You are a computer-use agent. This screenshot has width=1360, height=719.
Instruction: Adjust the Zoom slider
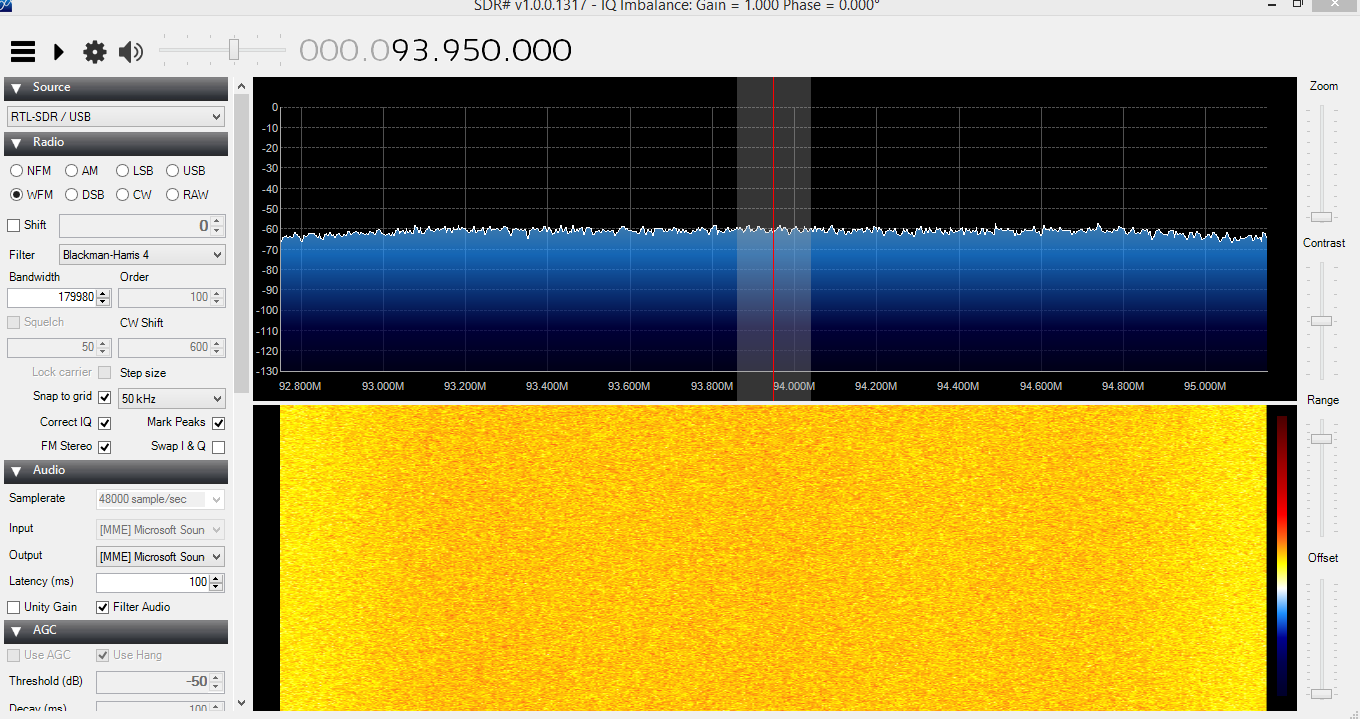point(1323,215)
